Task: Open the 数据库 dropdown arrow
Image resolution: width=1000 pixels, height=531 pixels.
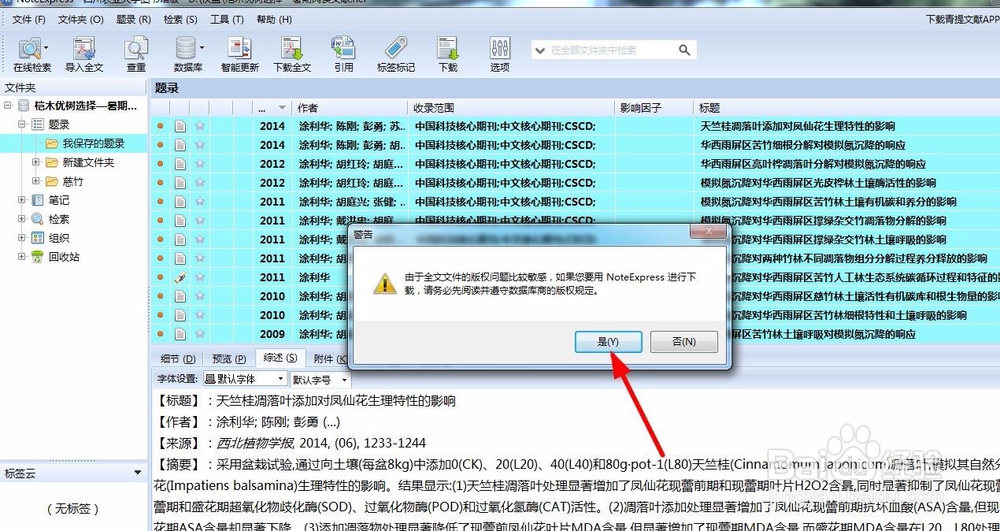Action: coord(202,47)
